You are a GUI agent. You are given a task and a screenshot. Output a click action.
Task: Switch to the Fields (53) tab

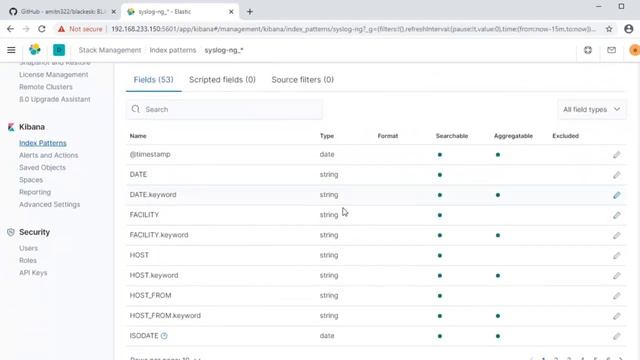(x=153, y=80)
